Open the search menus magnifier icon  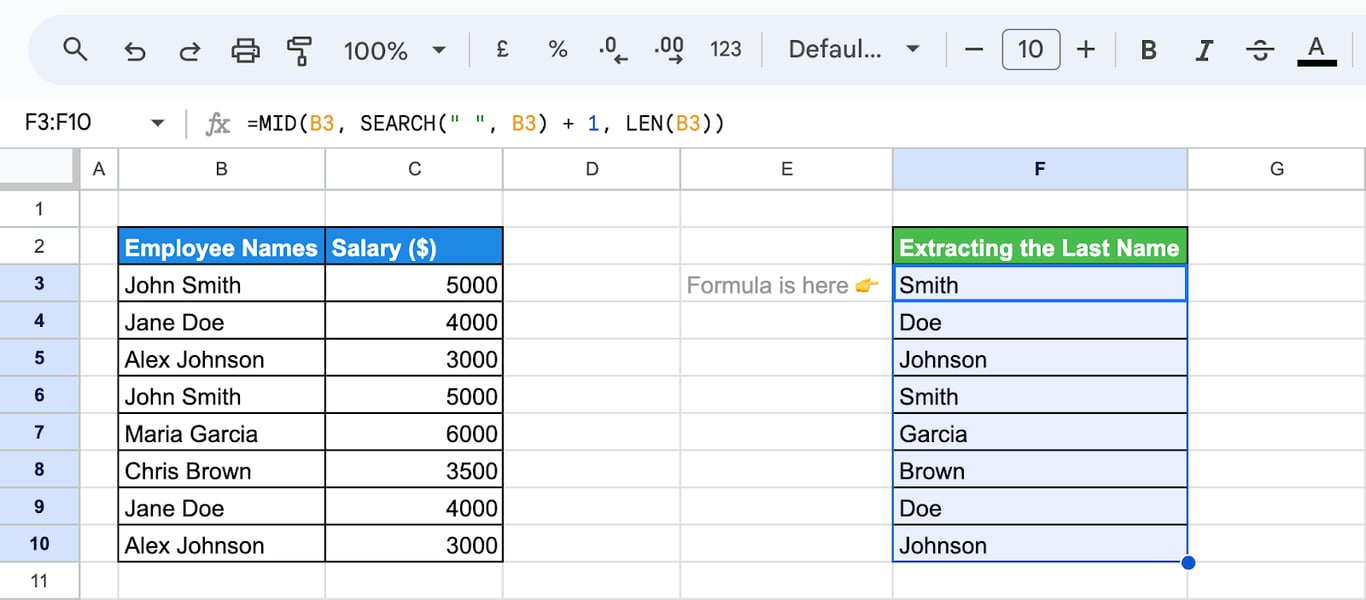[75, 49]
